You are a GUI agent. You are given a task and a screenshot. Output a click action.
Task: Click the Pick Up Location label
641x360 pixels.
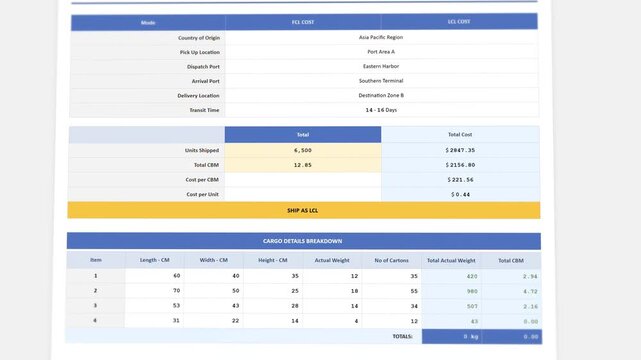point(199,52)
